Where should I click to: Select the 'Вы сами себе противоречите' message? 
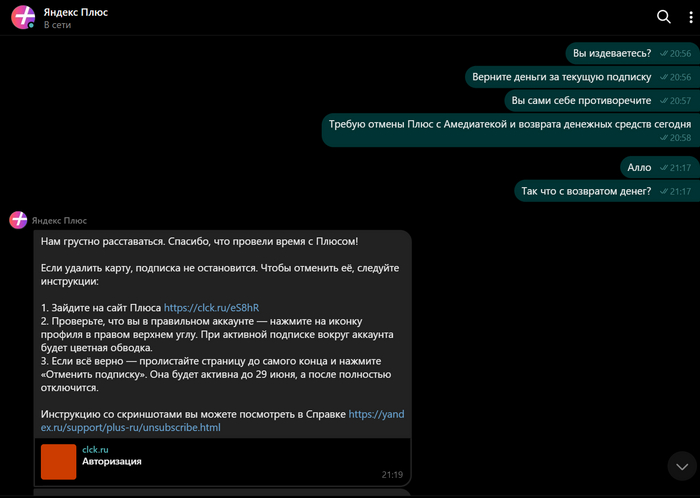tap(602, 100)
